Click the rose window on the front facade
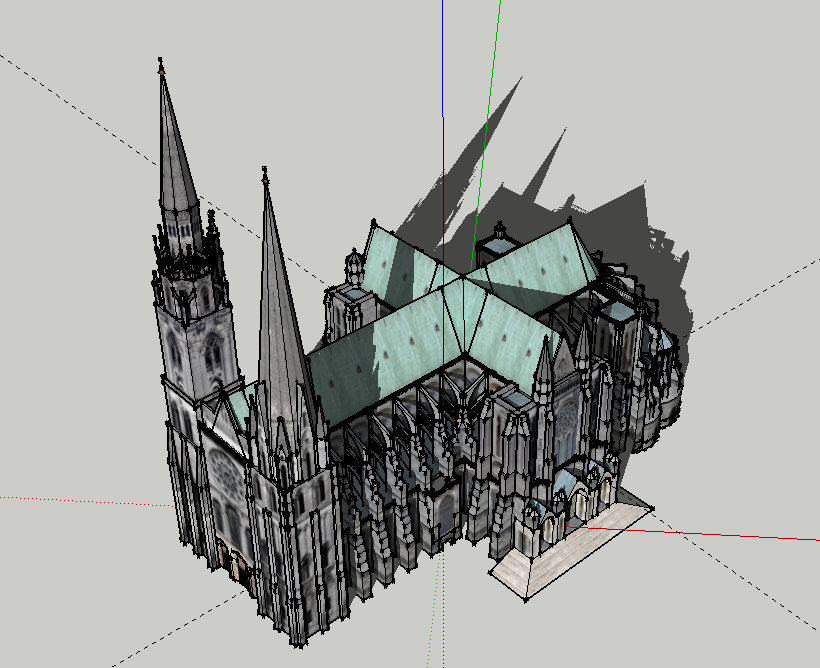 [x=227, y=474]
